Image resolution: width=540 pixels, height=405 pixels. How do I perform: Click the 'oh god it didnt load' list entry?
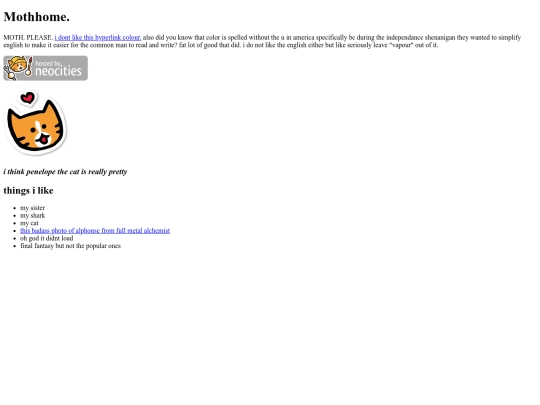pos(47,238)
